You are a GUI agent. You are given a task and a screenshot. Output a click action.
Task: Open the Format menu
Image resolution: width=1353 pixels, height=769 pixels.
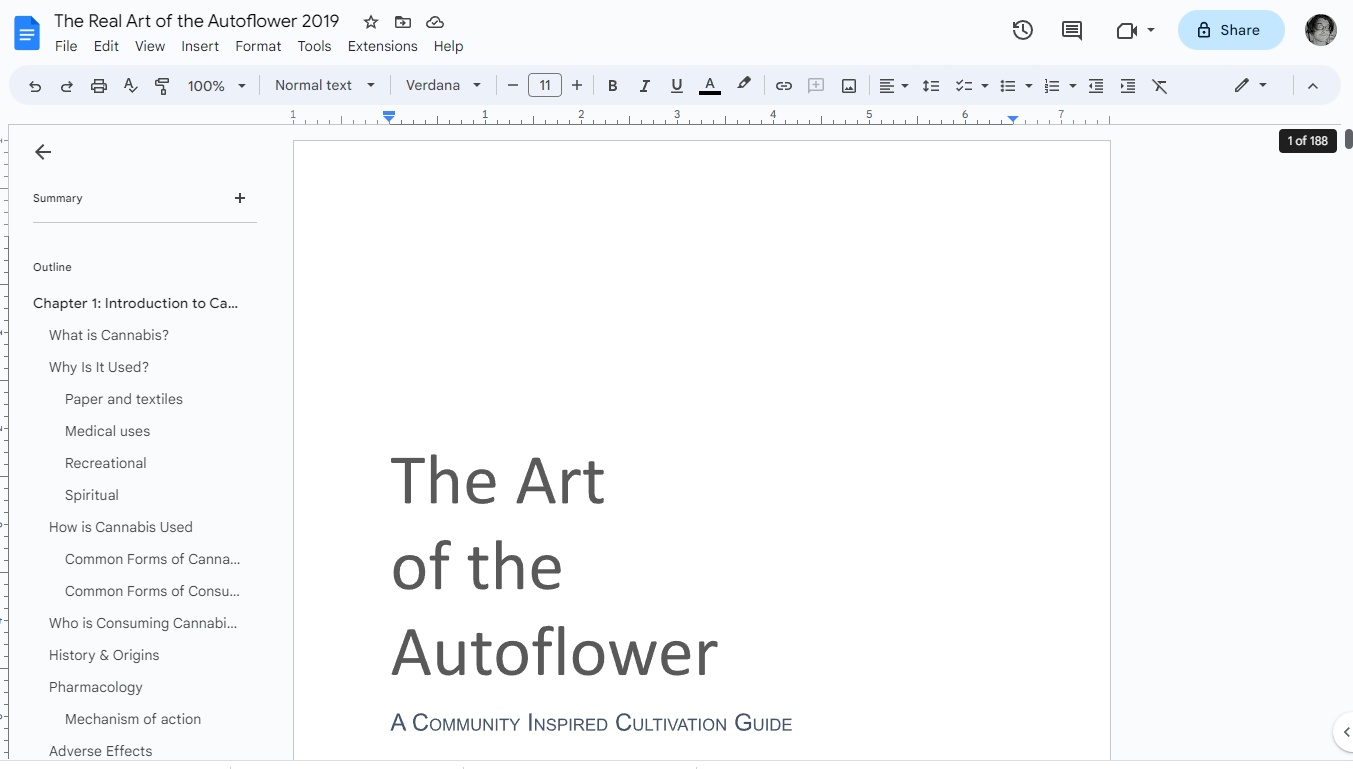(x=258, y=46)
